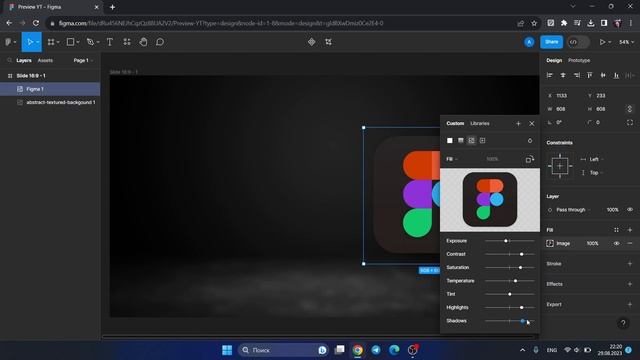The width and height of the screenshot is (640, 360).
Task: Open Pass through blend mode dropdown
Action: pos(573,210)
